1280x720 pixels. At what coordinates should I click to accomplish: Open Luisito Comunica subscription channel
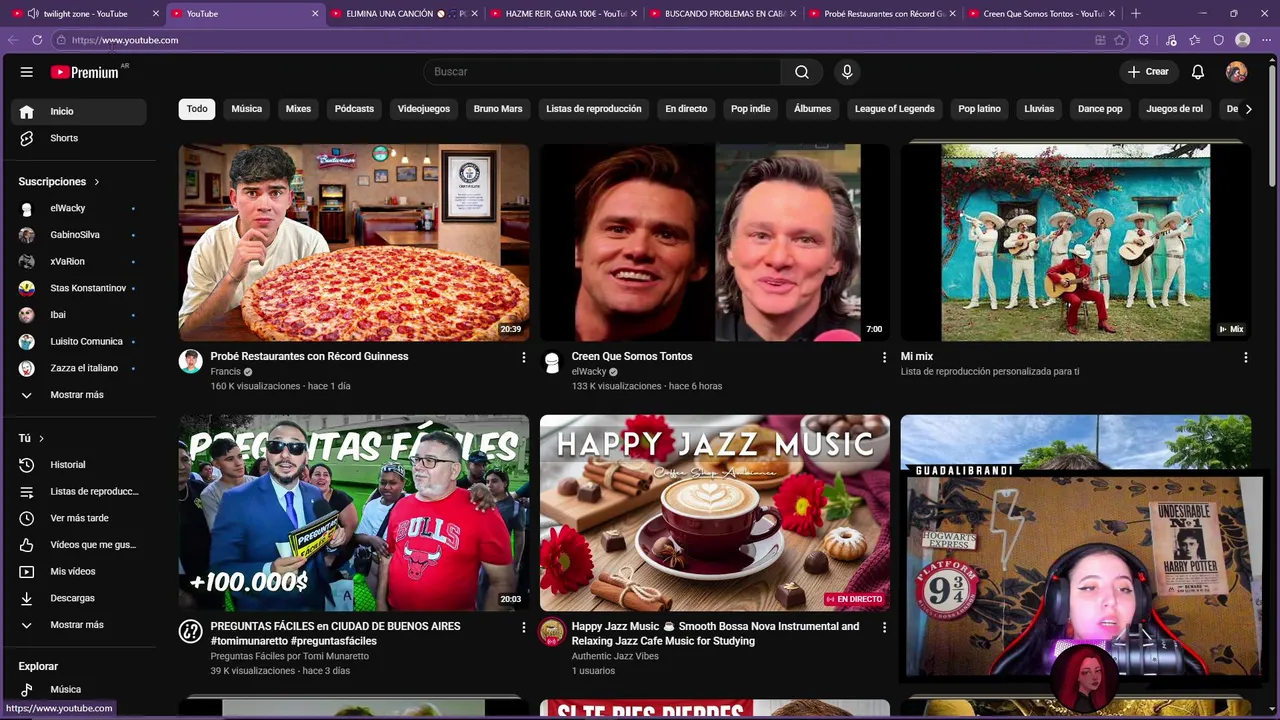click(79, 341)
